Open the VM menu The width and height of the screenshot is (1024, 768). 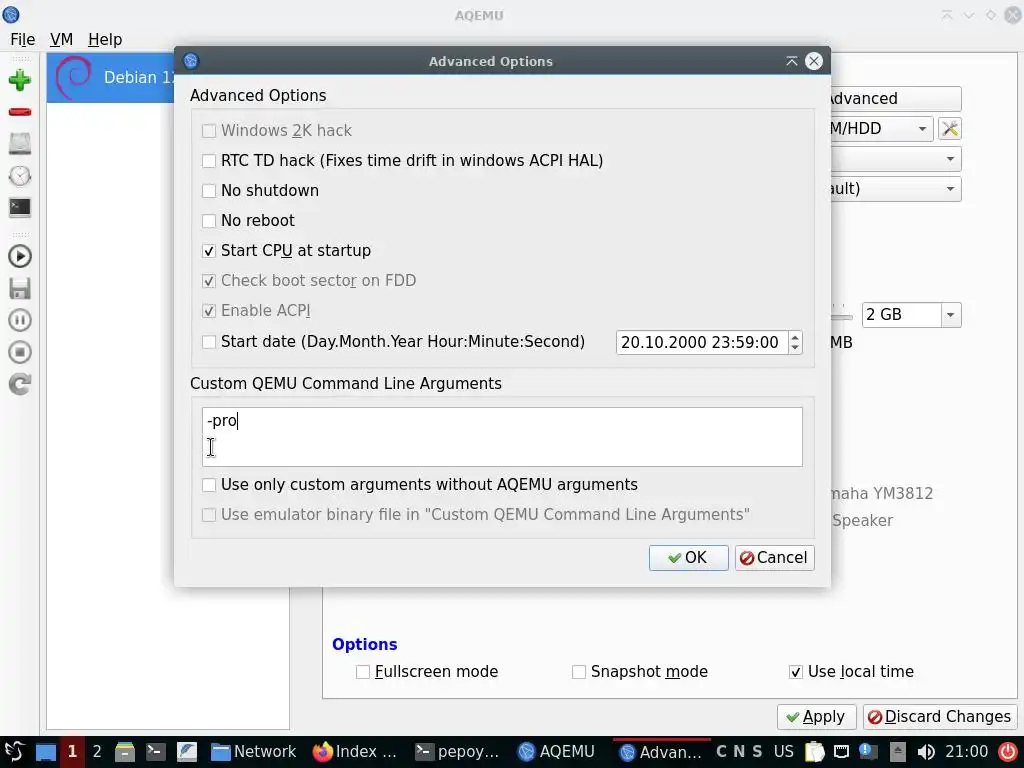(x=61, y=39)
